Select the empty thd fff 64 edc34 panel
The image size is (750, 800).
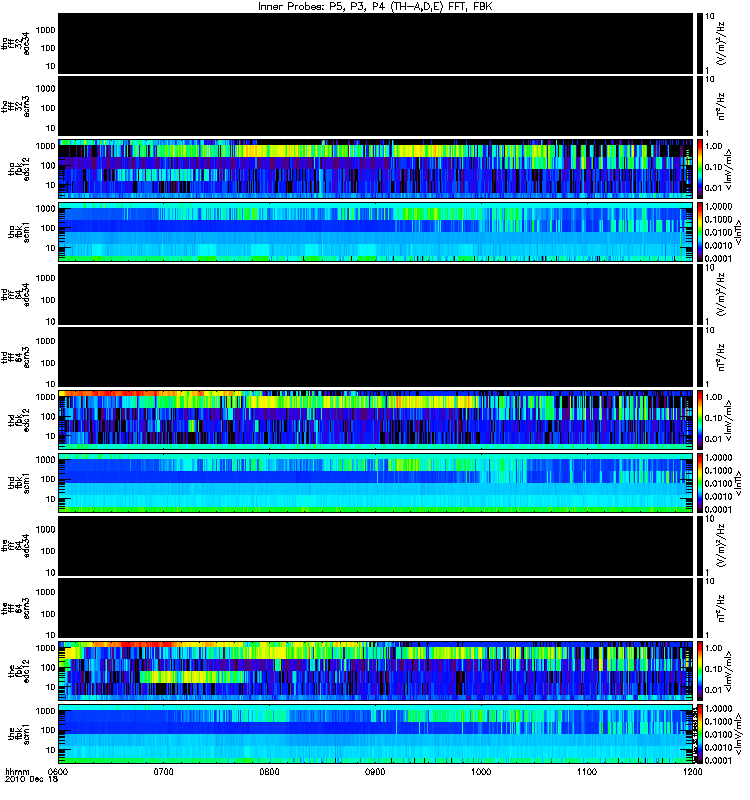pyautogui.click(x=376, y=294)
